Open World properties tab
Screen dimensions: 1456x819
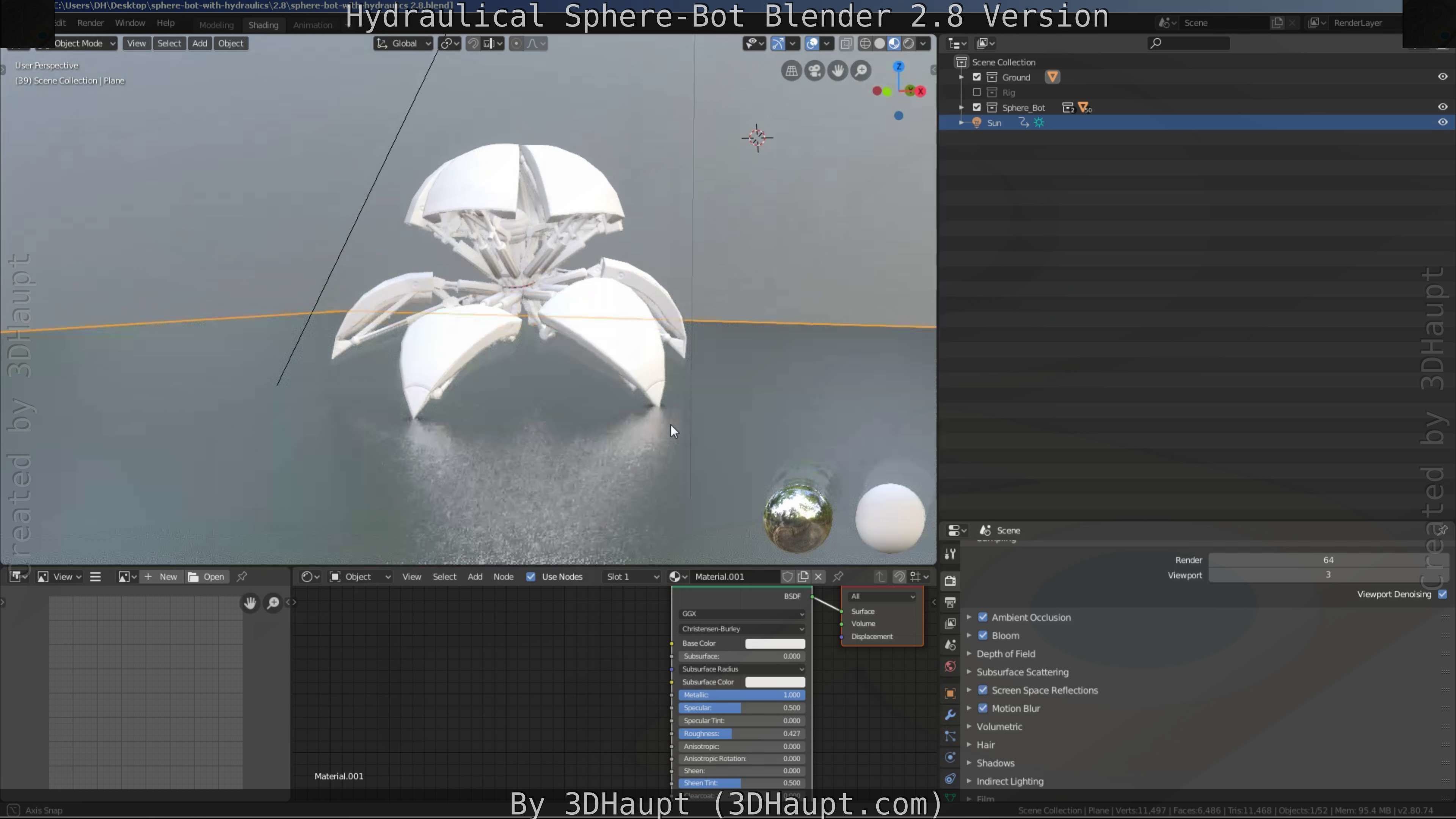pos(950,667)
